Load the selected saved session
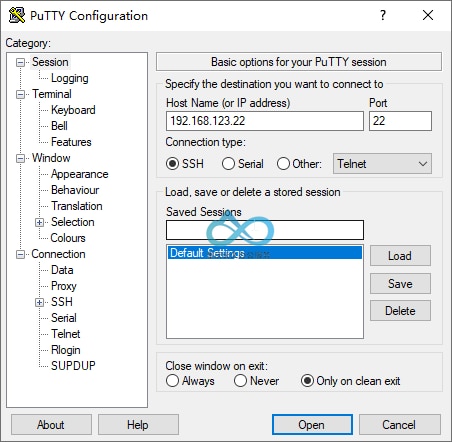This screenshot has height=442, width=452. (400, 256)
